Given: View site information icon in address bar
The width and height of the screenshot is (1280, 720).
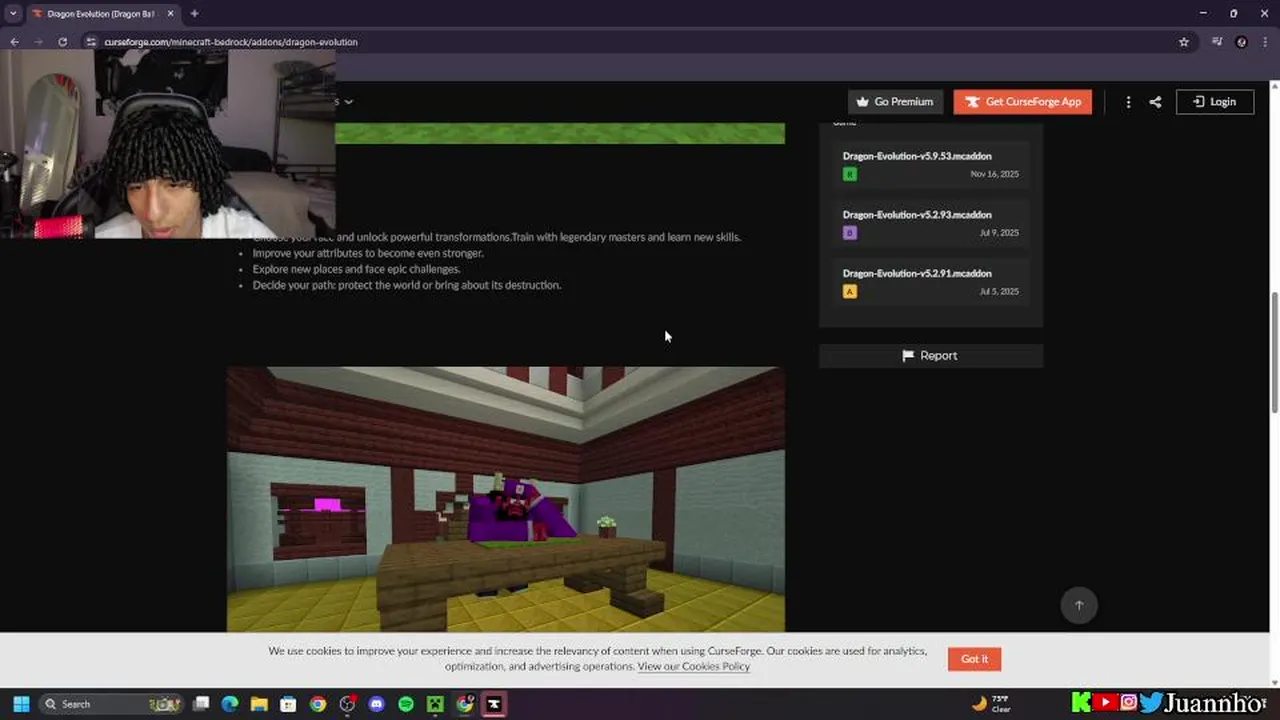Looking at the screenshot, I should click(91, 42).
